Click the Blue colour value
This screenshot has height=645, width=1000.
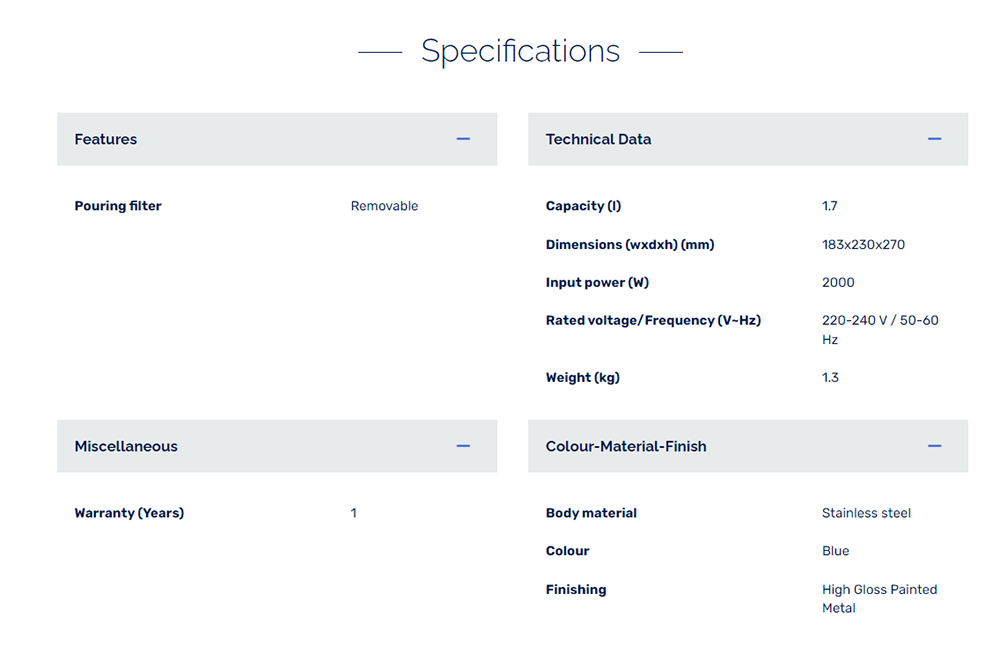(835, 551)
